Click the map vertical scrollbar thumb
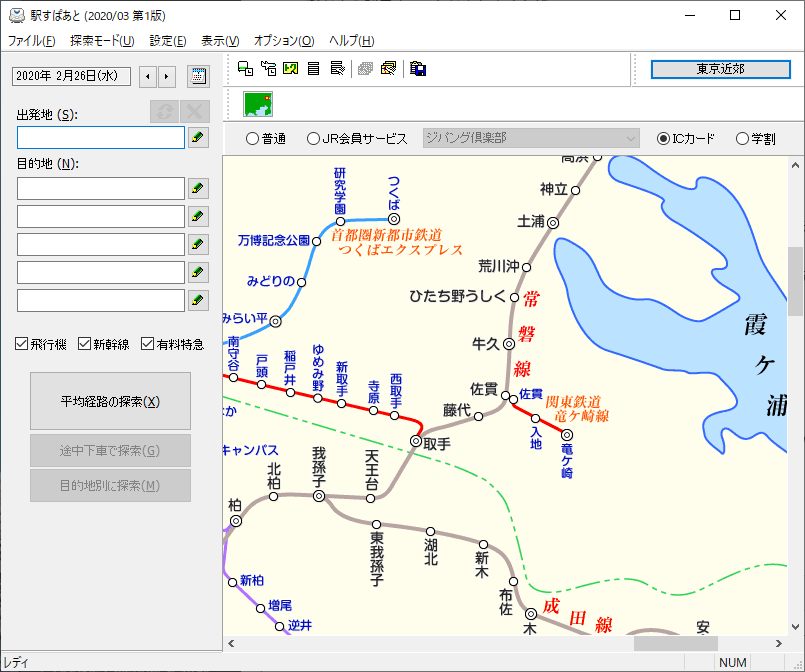 tap(796, 281)
